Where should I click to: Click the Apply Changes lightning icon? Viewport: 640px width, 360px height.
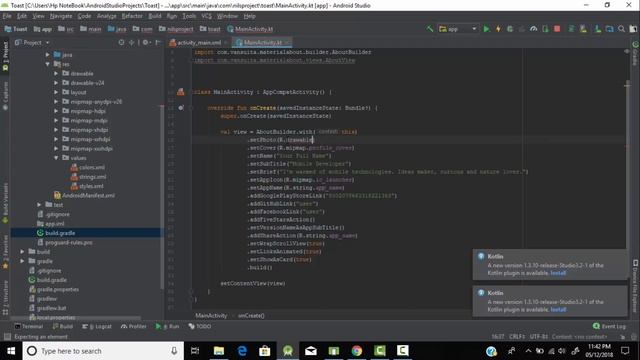point(498,29)
